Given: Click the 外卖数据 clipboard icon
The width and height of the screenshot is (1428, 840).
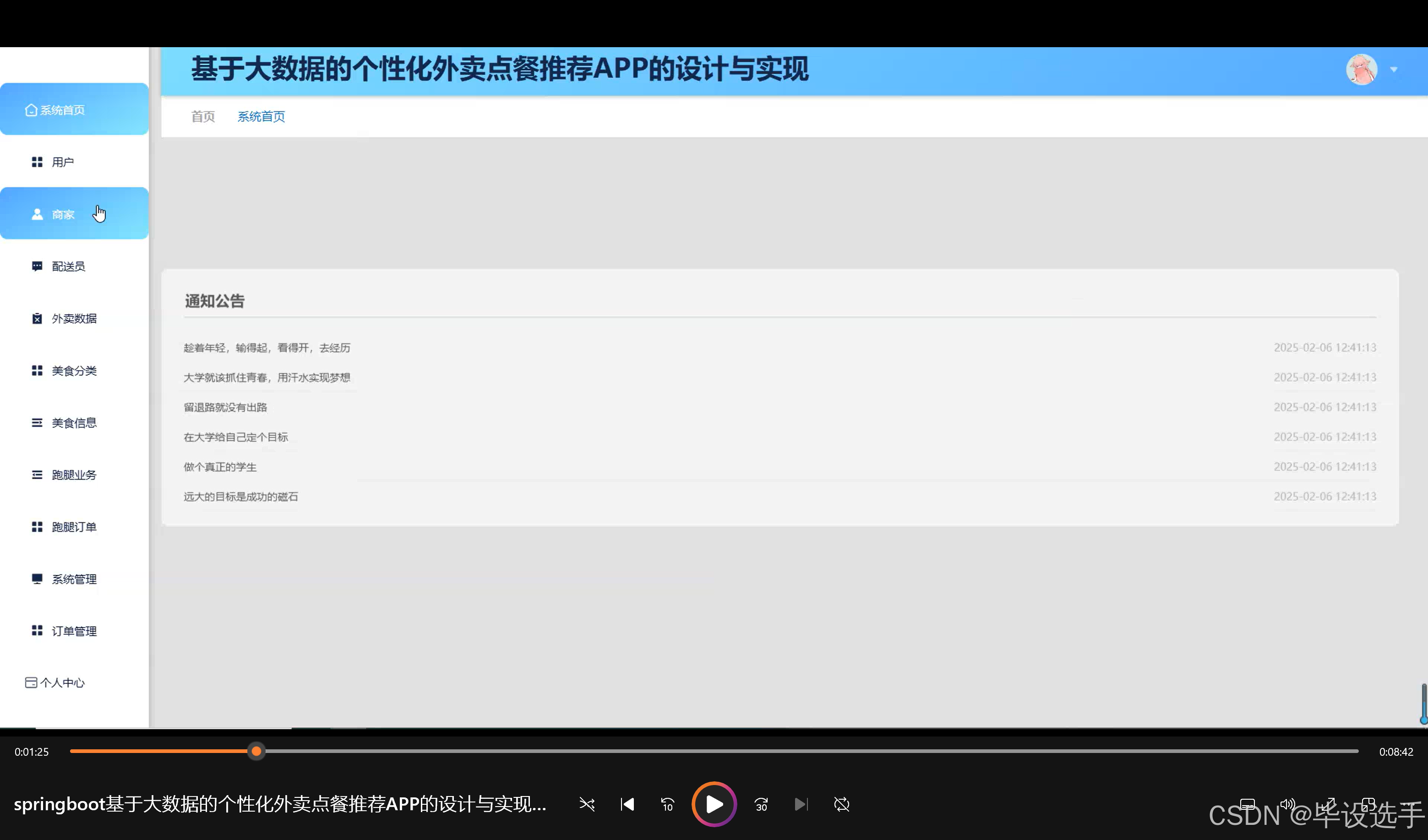Looking at the screenshot, I should click(37, 318).
